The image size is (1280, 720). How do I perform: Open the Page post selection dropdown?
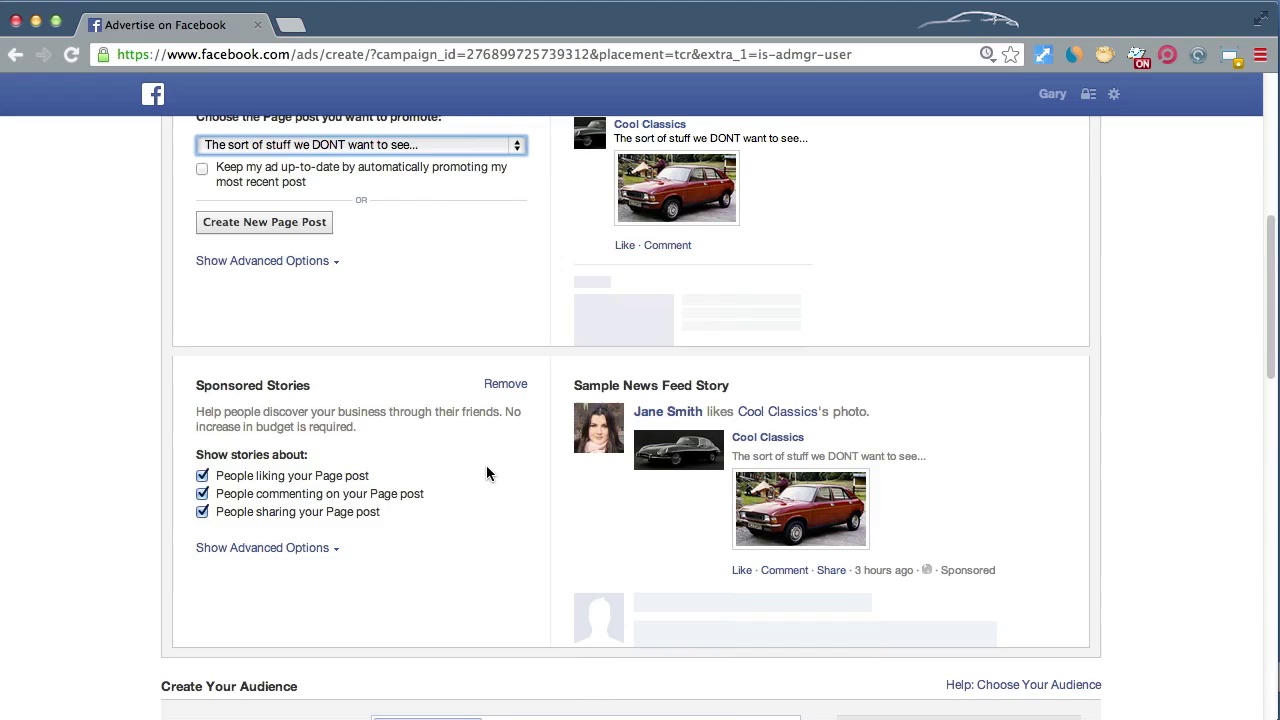tap(361, 145)
